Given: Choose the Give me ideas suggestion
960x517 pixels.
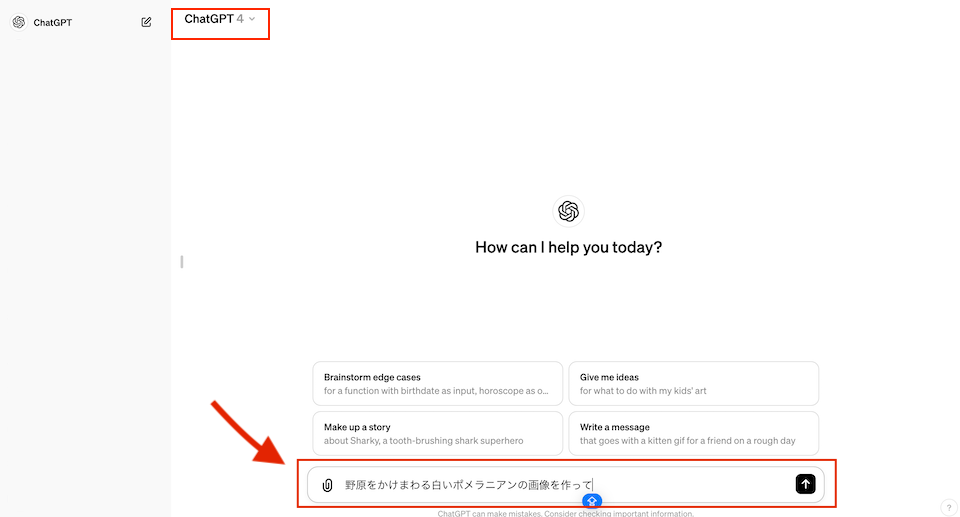Looking at the screenshot, I should tap(693, 383).
